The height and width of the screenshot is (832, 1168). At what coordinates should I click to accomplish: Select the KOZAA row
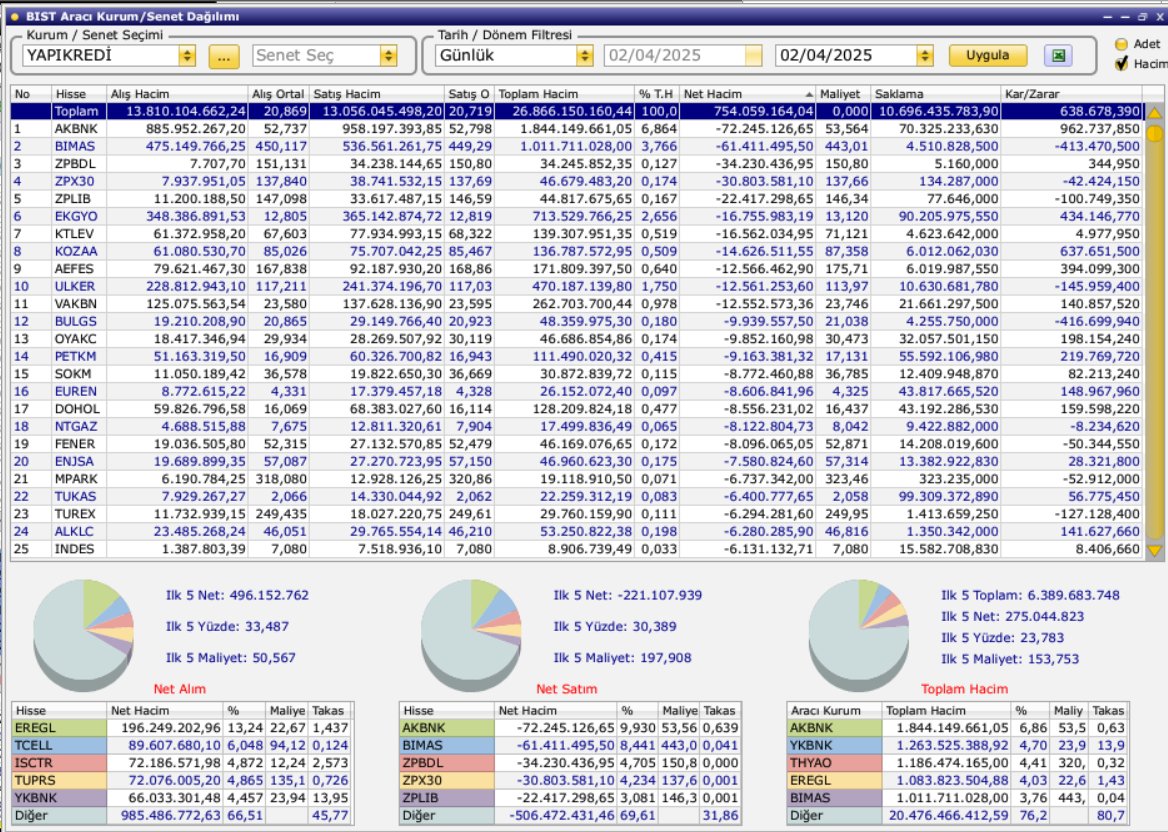tap(577, 251)
